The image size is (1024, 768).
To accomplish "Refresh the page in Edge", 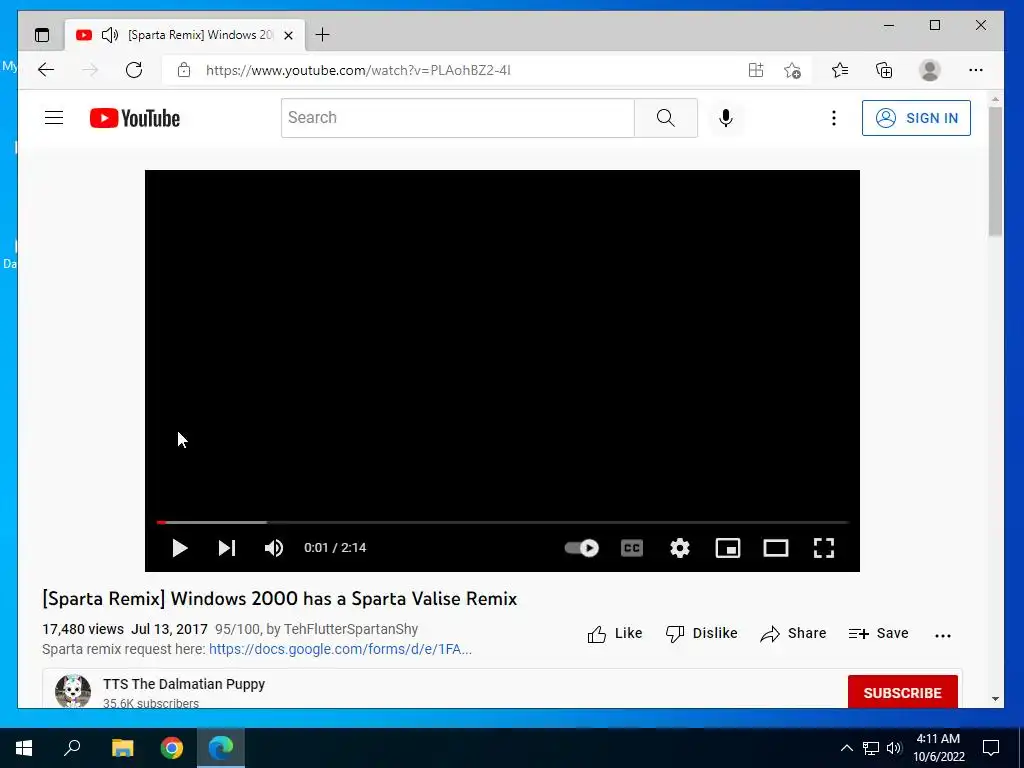I will pyautogui.click(x=134, y=70).
